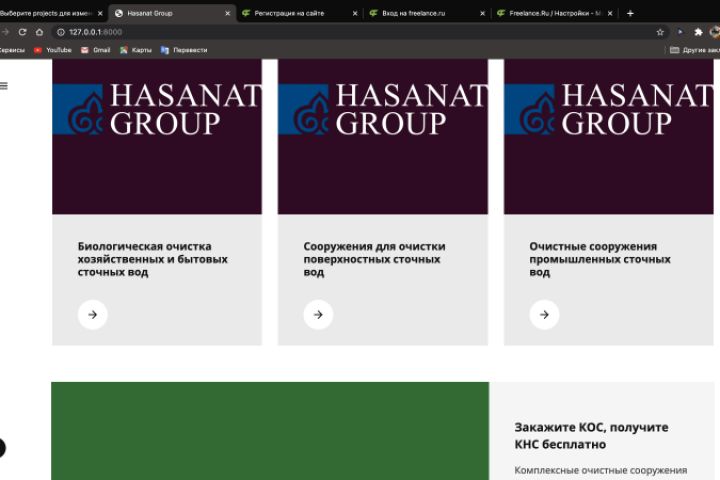The height and width of the screenshot is (480, 720).
Task: View site information icon in address bar
Action: 61,32
